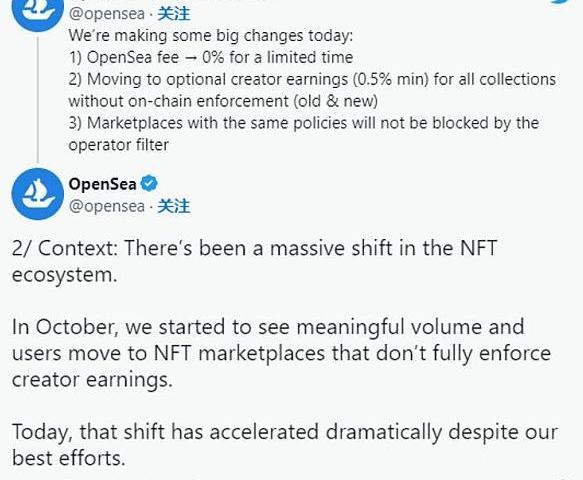The height and width of the screenshot is (480, 583).
Task: Open the profile via the bold OpenSea name
Action: coord(103,184)
